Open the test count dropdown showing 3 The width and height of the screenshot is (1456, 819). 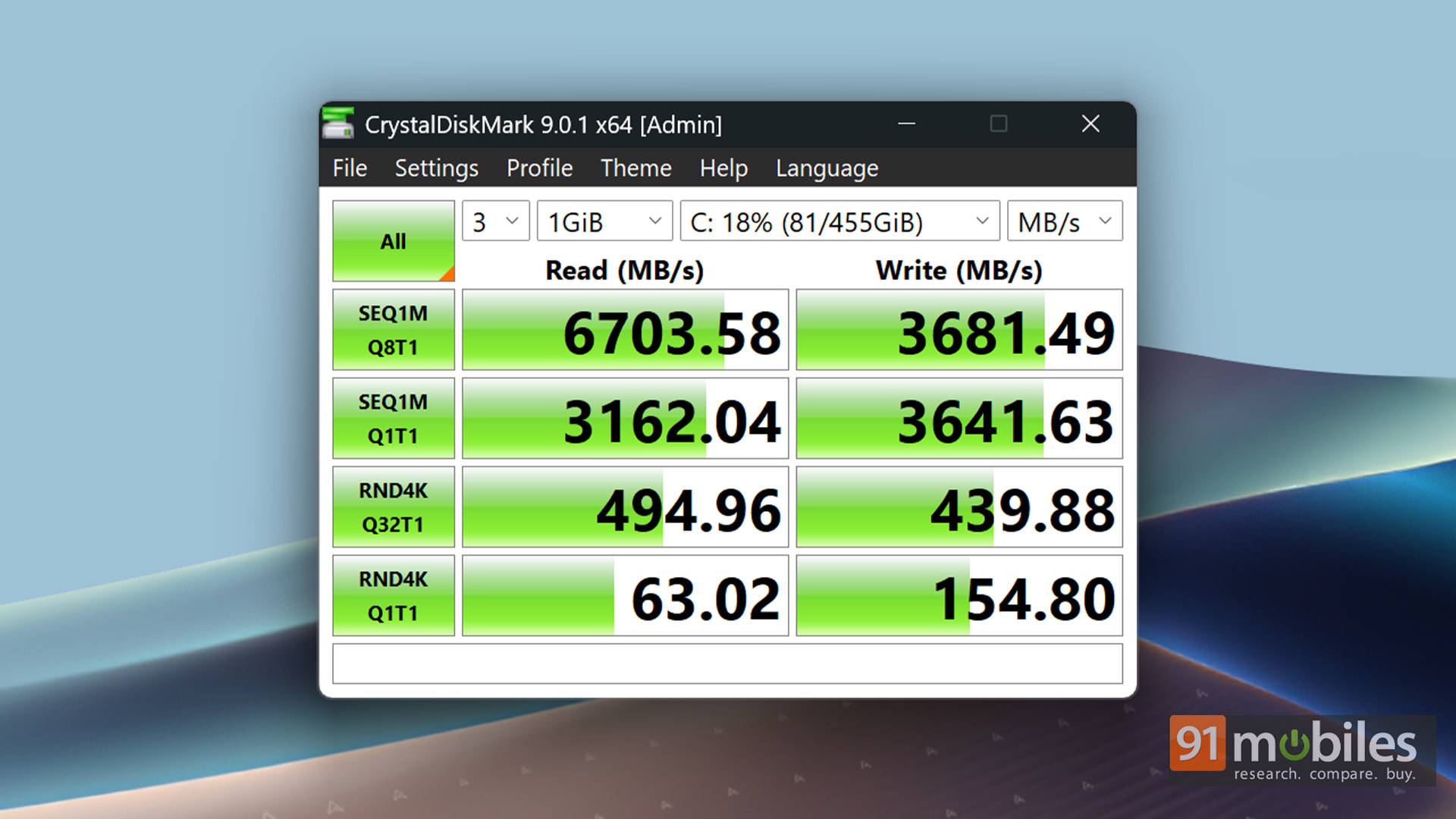(495, 221)
